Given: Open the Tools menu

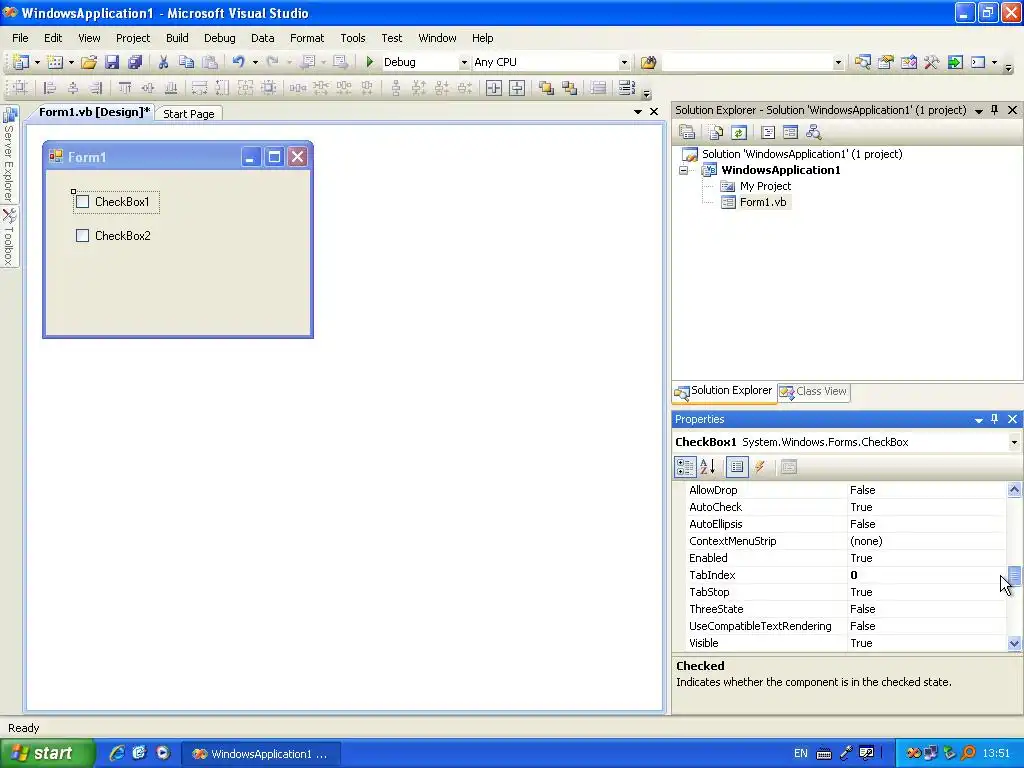Looking at the screenshot, I should (x=353, y=38).
